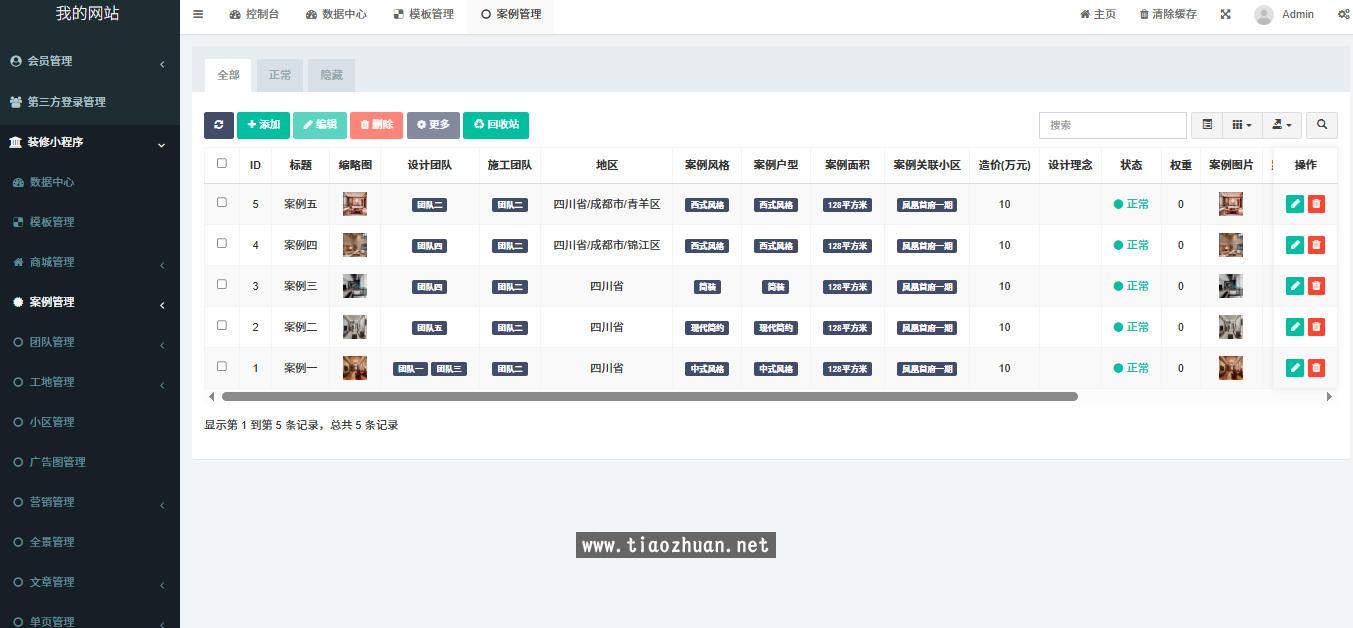This screenshot has width=1353, height=628.
Task: Click the horizontal scrollbar under the table
Action: pyautogui.click(x=650, y=397)
